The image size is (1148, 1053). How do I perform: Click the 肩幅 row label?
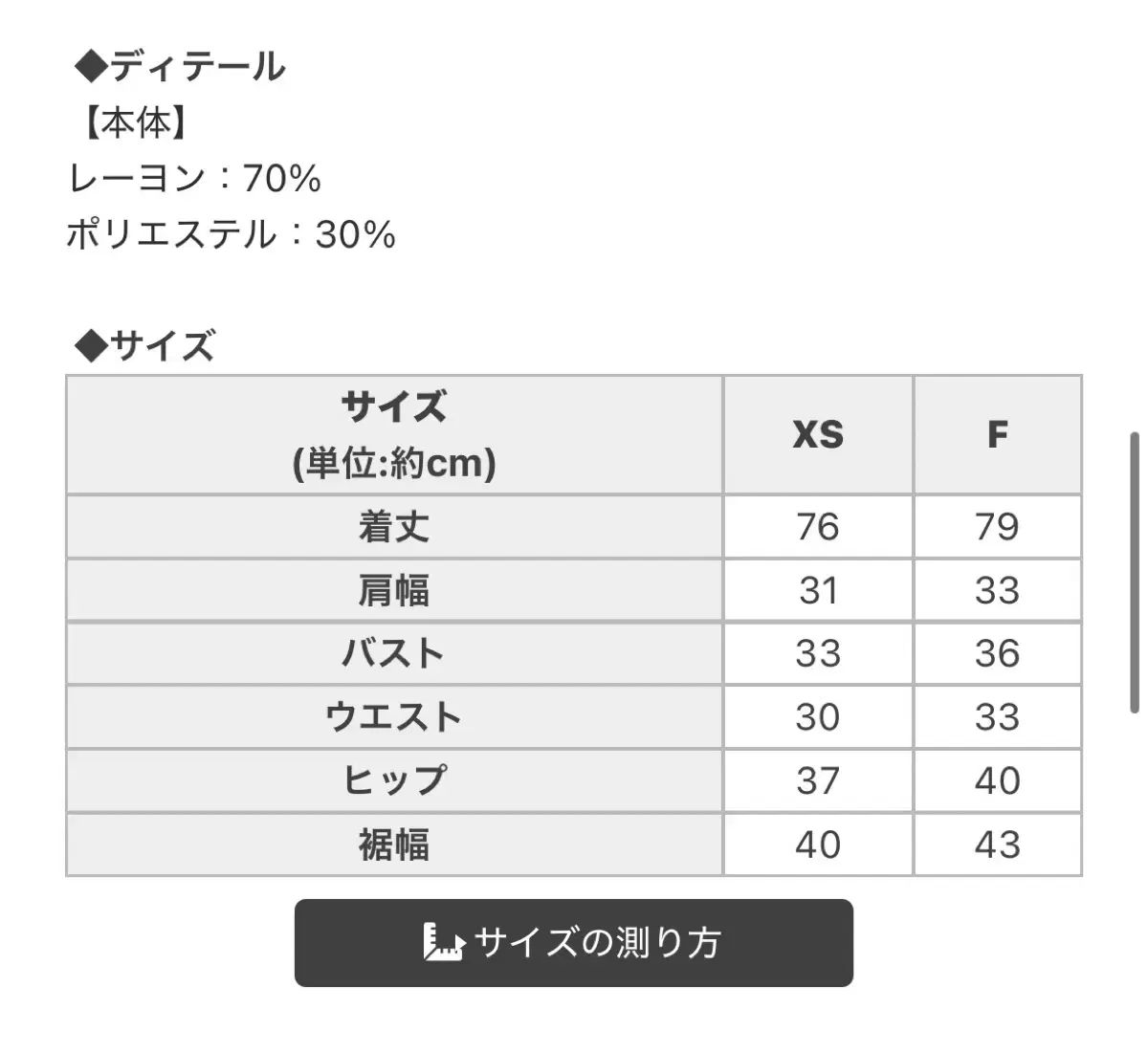coord(394,590)
